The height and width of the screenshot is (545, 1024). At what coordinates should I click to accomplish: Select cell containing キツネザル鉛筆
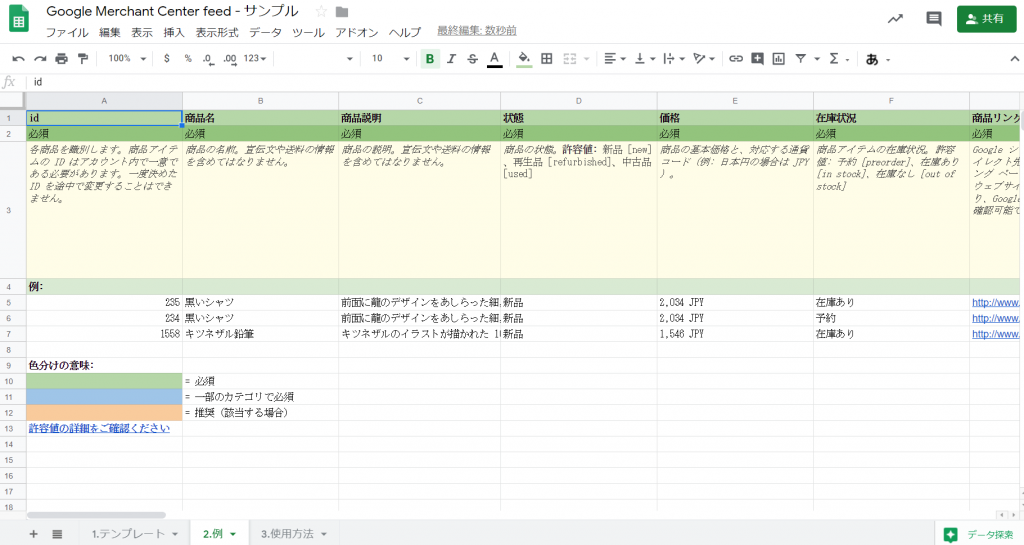click(x=260, y=334)
